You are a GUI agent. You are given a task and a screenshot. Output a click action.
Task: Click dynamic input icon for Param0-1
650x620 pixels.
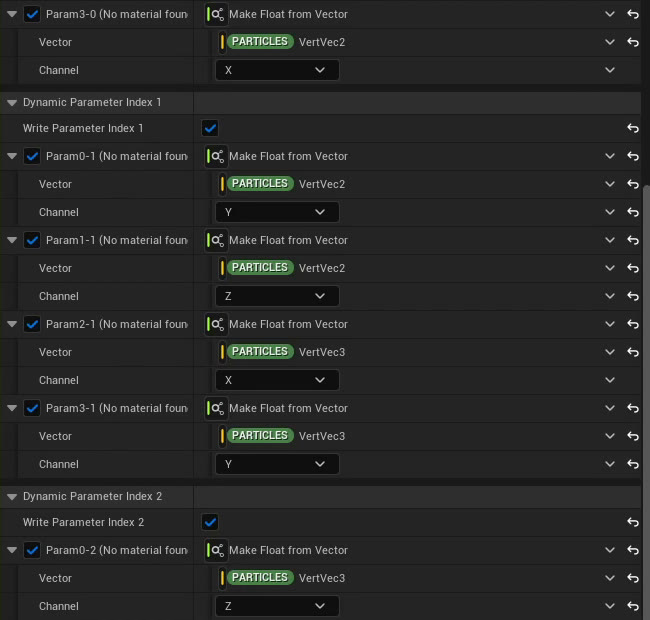pos(215,156)
